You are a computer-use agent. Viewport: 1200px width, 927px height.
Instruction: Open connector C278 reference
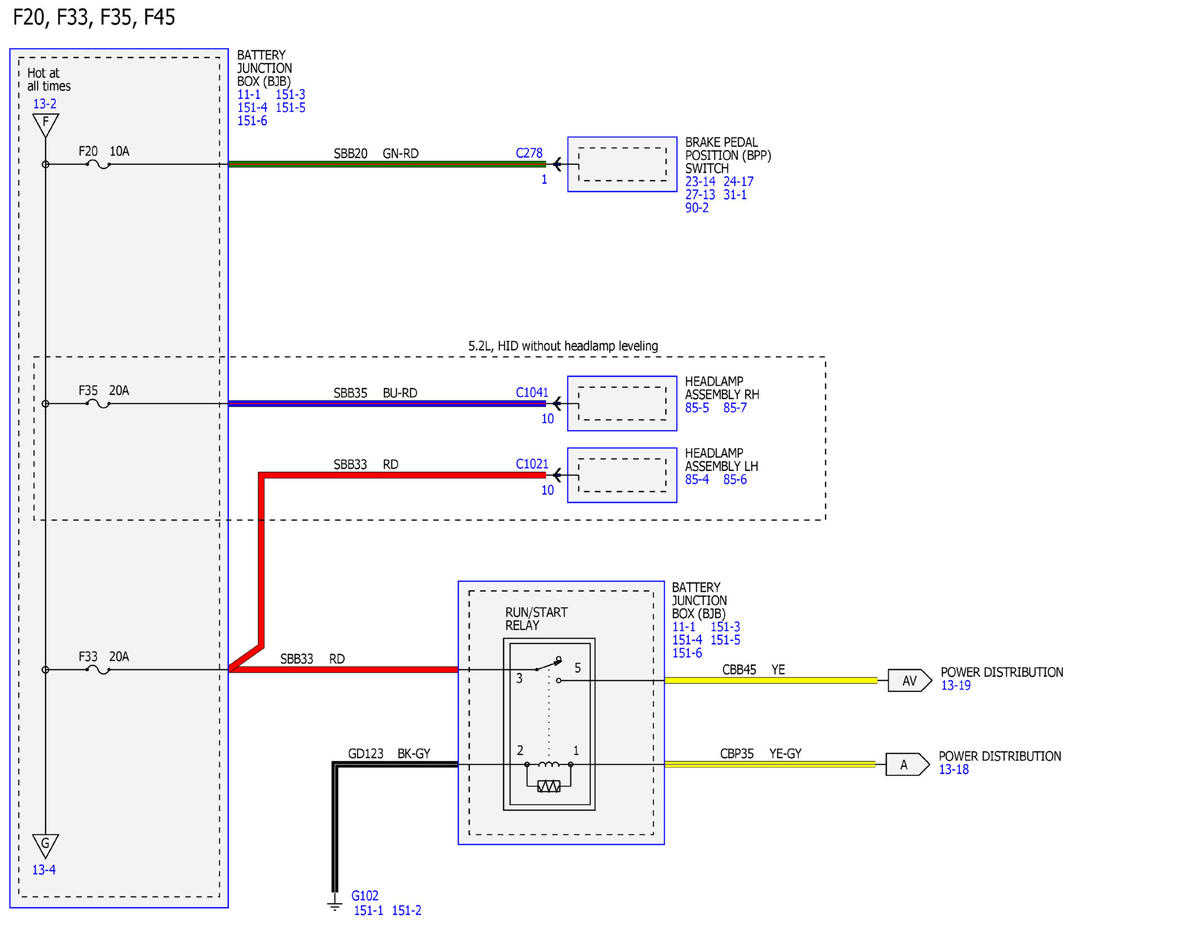(529, 153)
